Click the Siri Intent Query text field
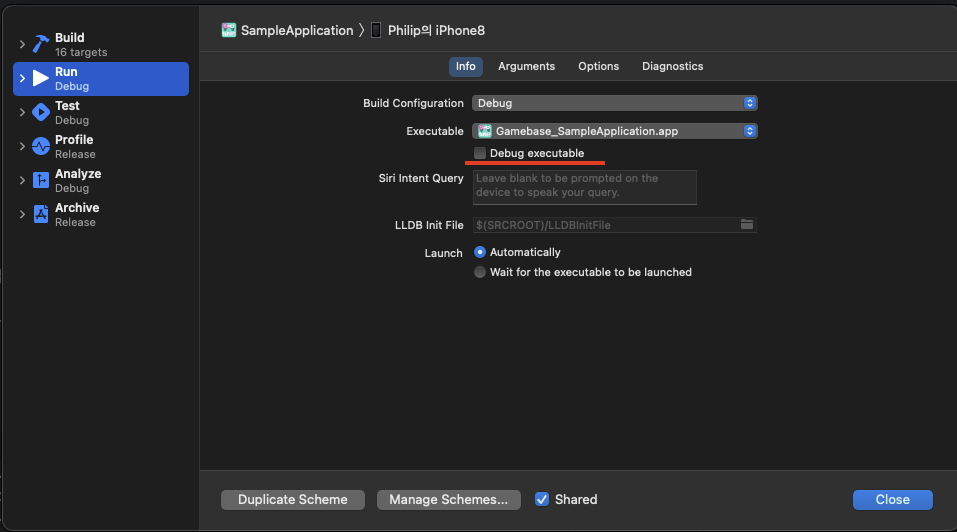Screen dimensions: 957x532 coord(585,187)
